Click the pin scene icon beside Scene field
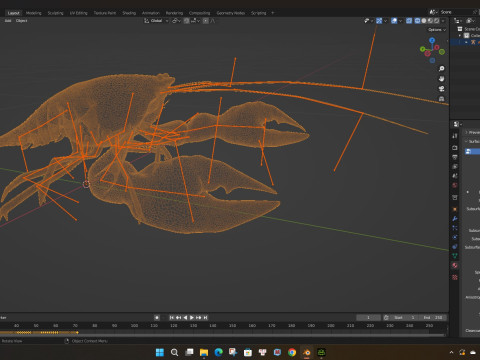This screenshot has height=360, width=480. click(x=475, y=12)
